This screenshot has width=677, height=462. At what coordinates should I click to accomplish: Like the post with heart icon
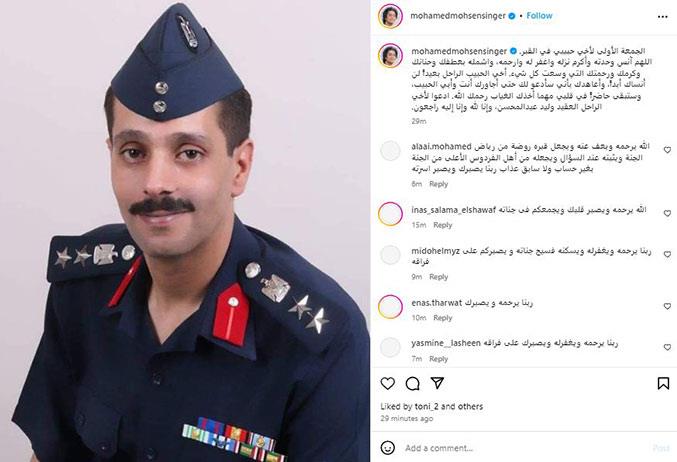click(388, 383)
